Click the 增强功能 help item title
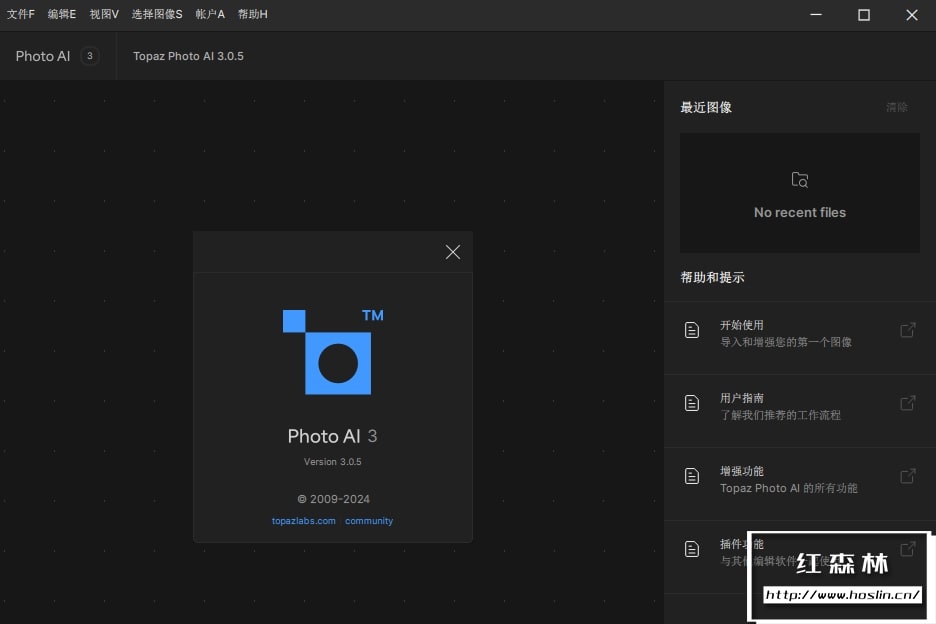The image size is (936, 624). point(742,471)
